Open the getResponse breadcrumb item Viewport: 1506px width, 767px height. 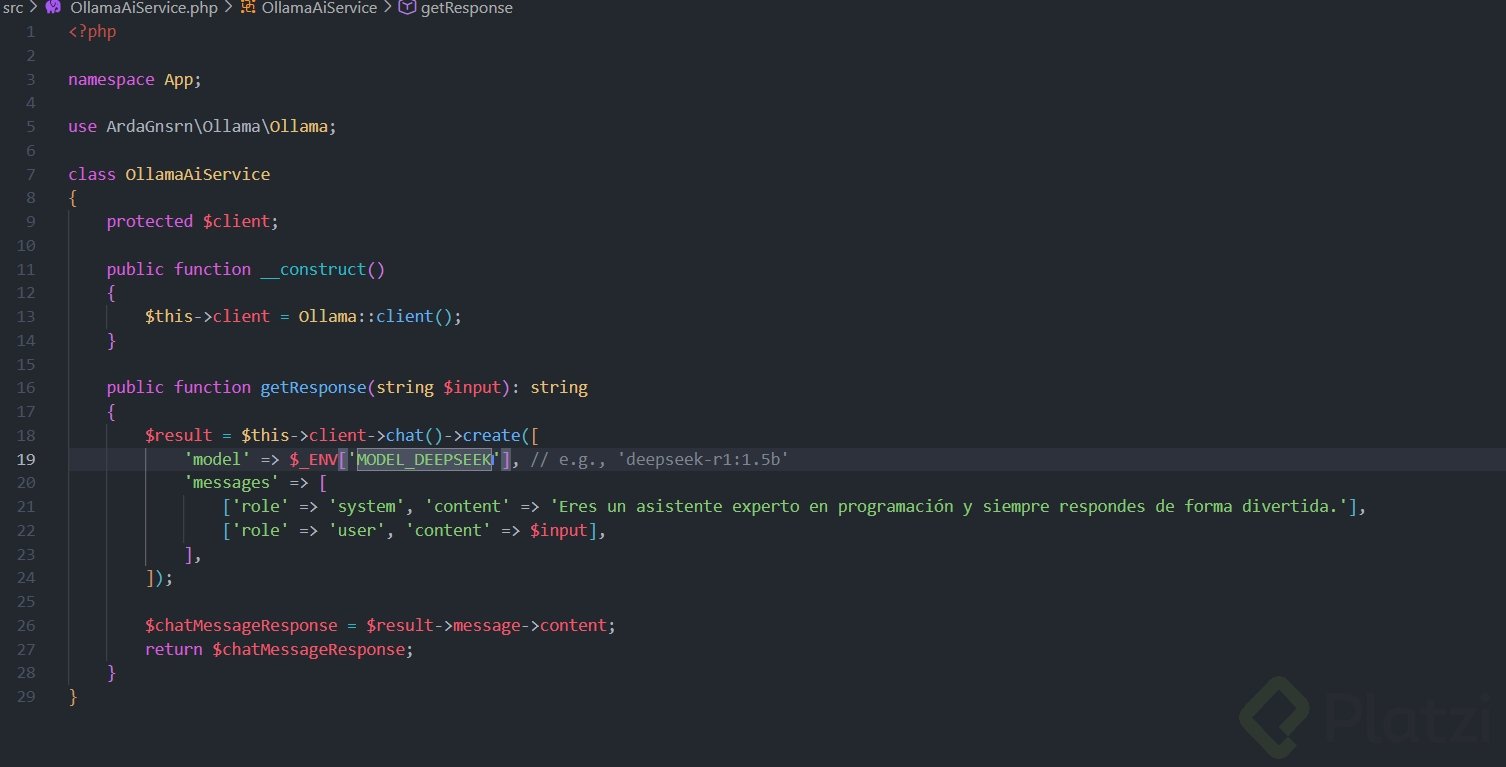(467, 8)
